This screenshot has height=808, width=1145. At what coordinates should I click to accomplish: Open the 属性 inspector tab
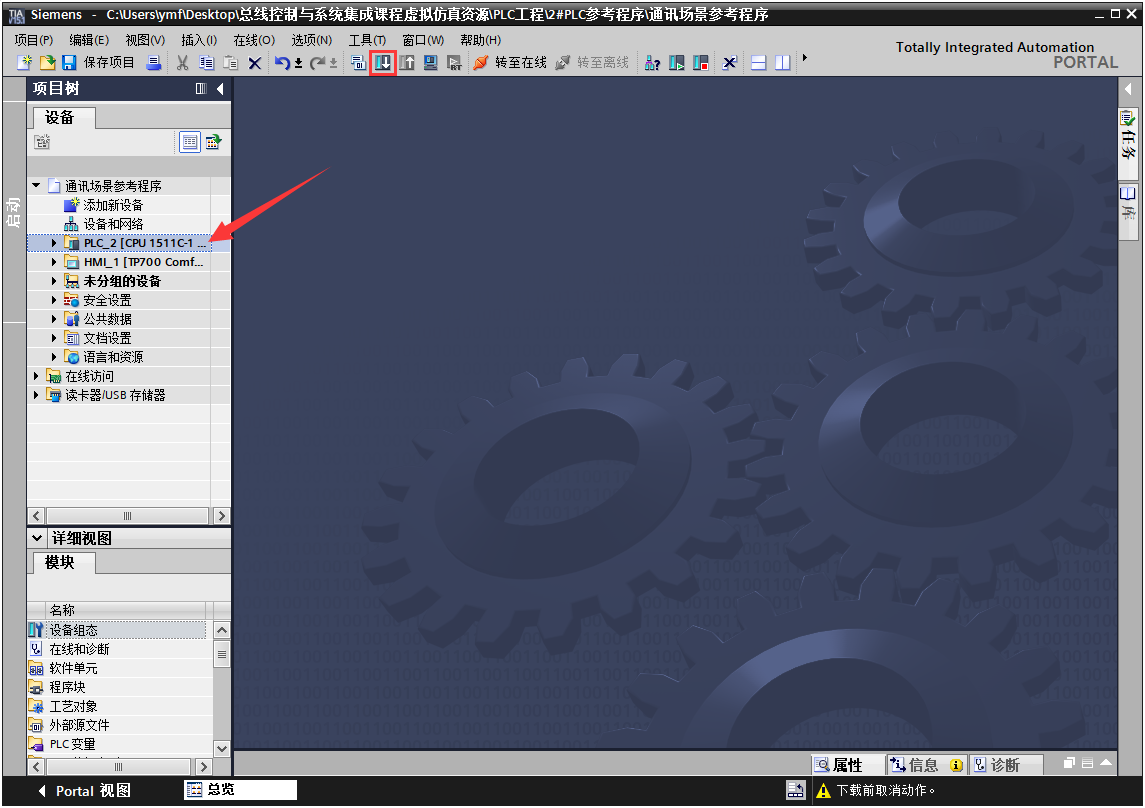tap(848, 764)
